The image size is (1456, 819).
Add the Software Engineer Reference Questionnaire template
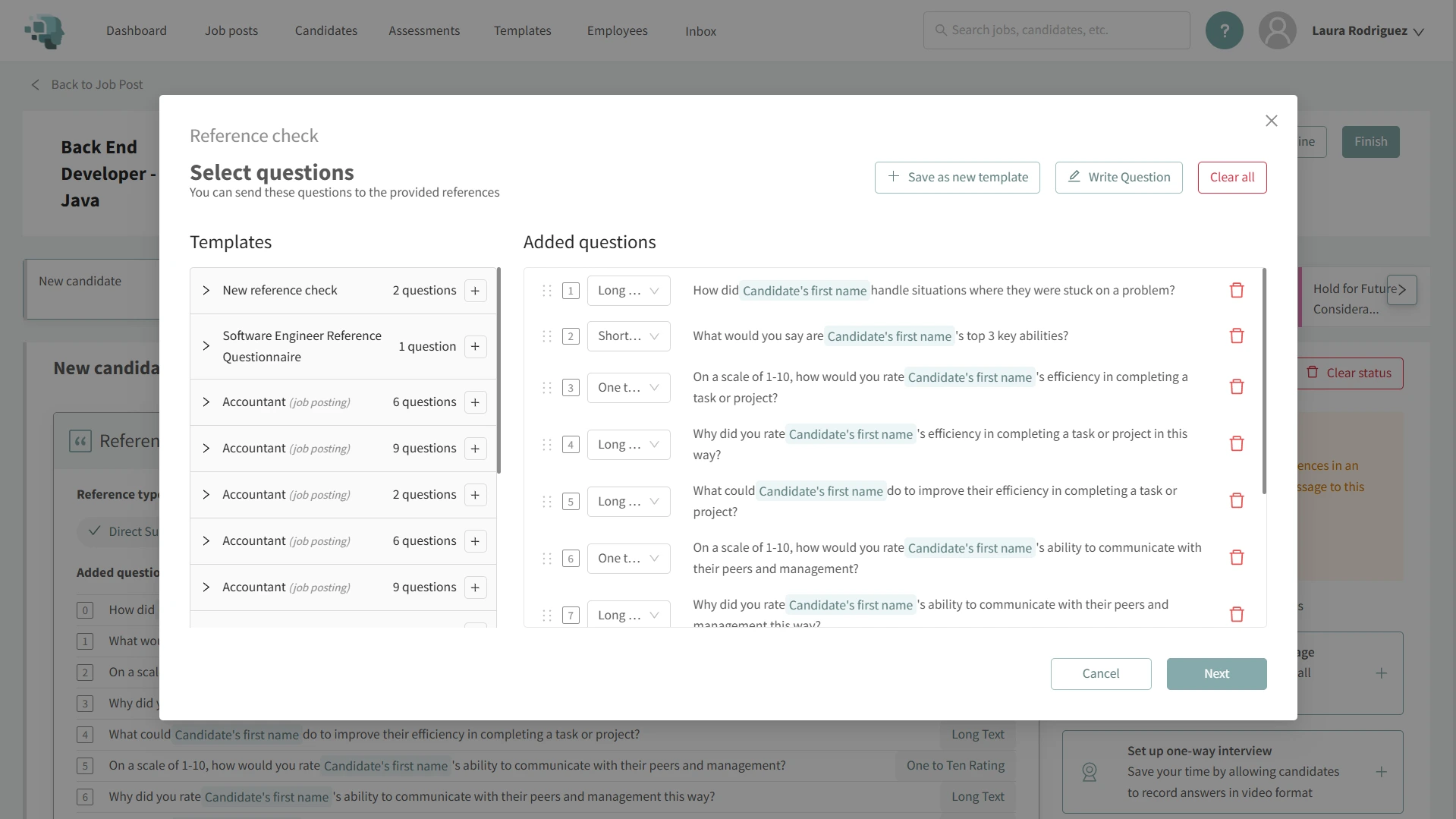coord(475,347)
